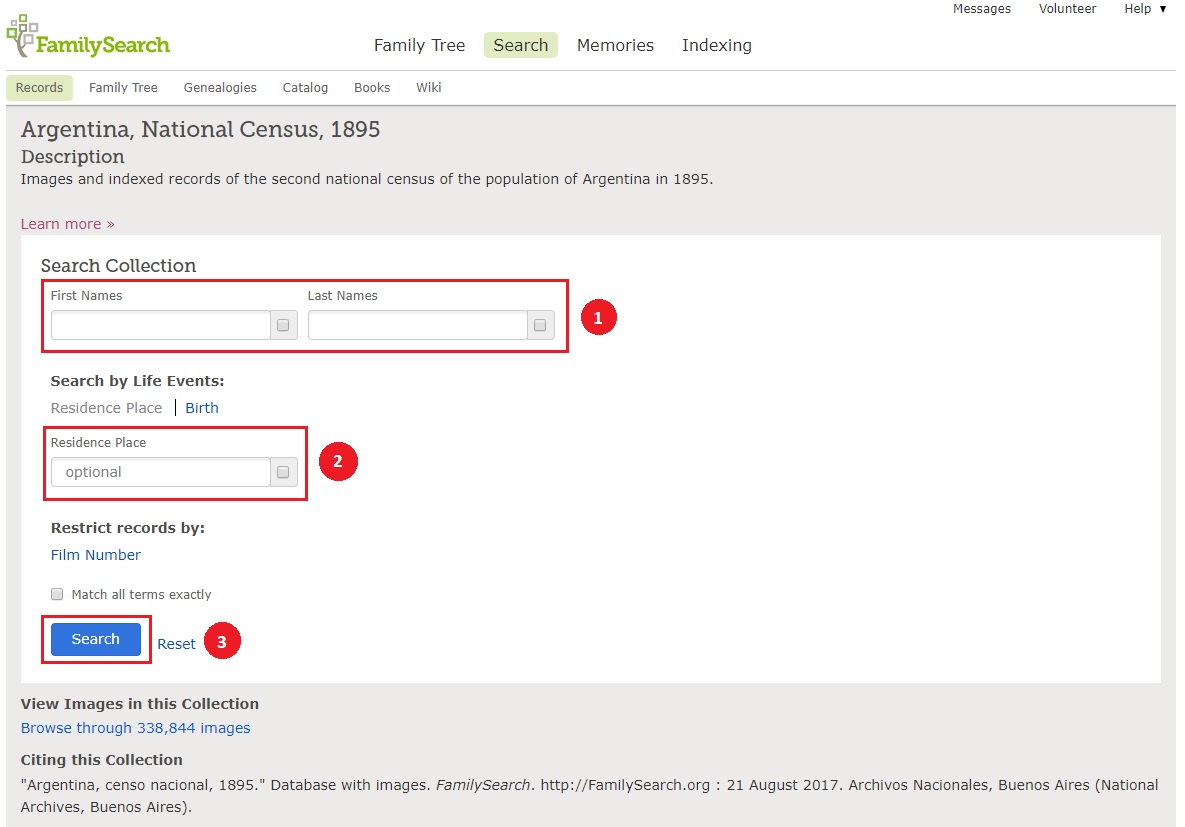Go to Family Tree in main navigation
Screen dimensions: 1185x827
point(419,45)
